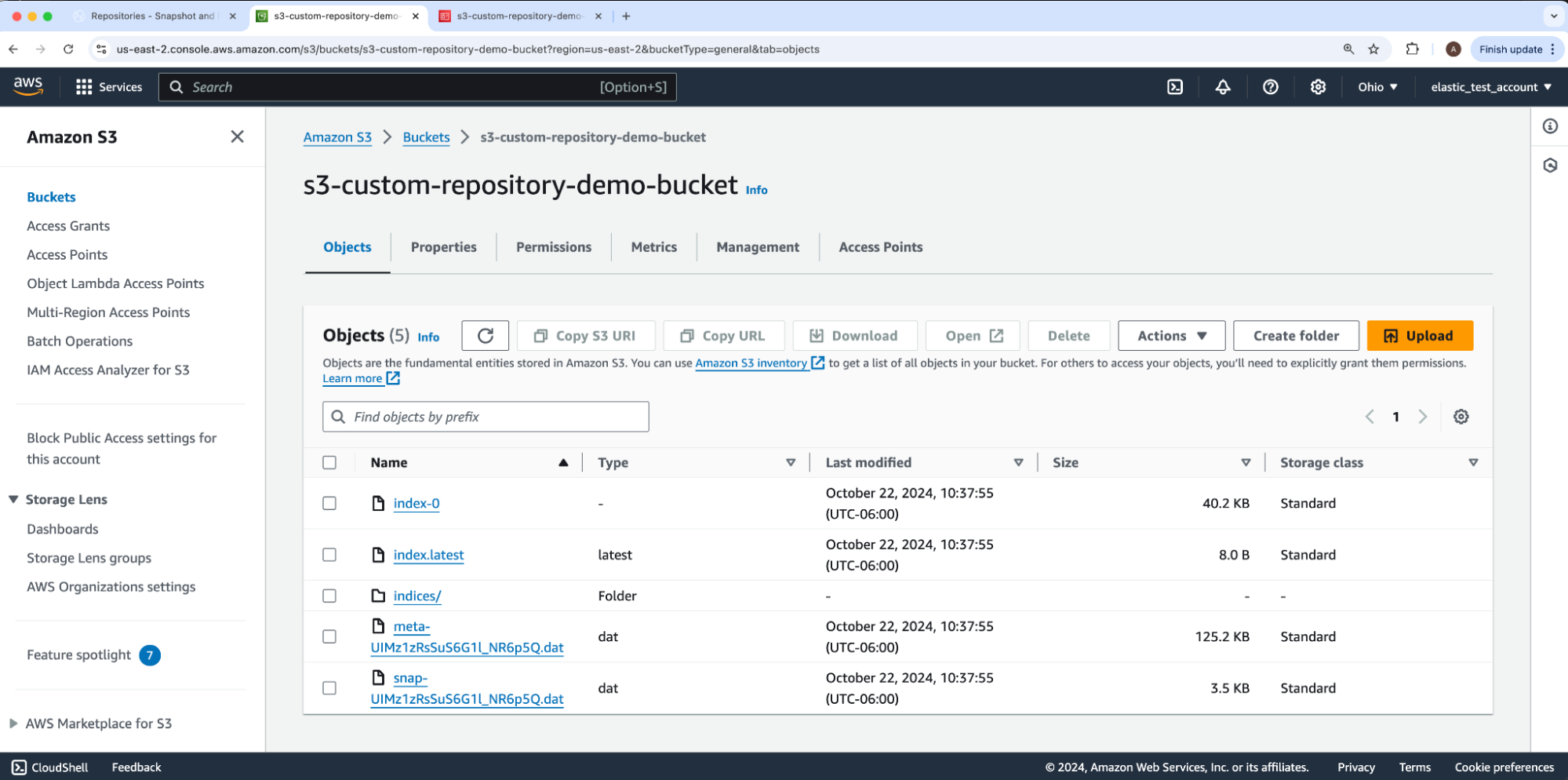The width and height of the screenshot is (1568, 780).
Task: Click the browser zoom magnifier icon
Action: tap(1348, 49)
